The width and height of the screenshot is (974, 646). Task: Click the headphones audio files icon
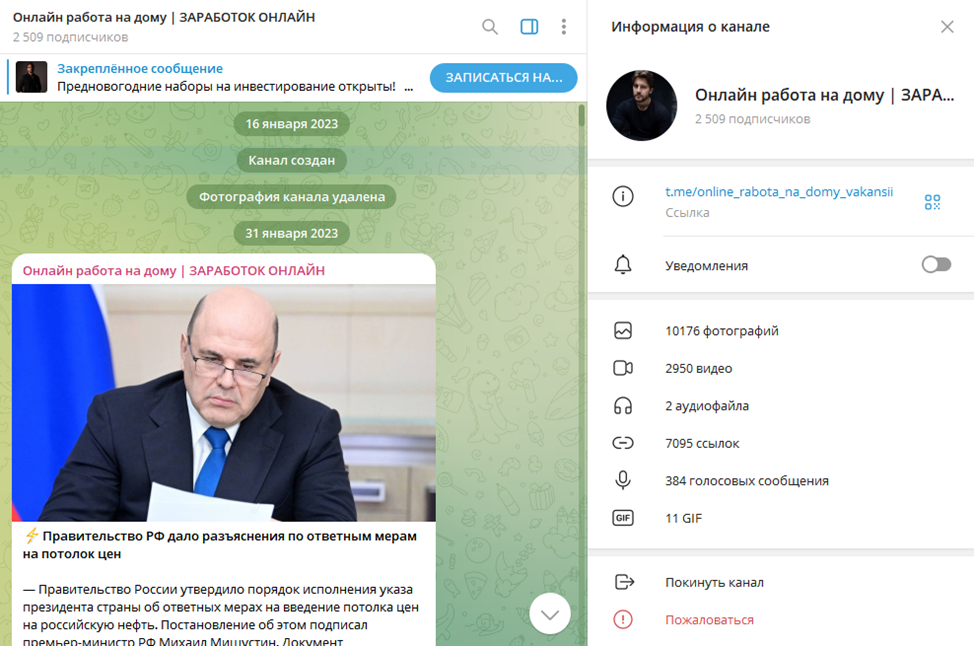point(623,406)
